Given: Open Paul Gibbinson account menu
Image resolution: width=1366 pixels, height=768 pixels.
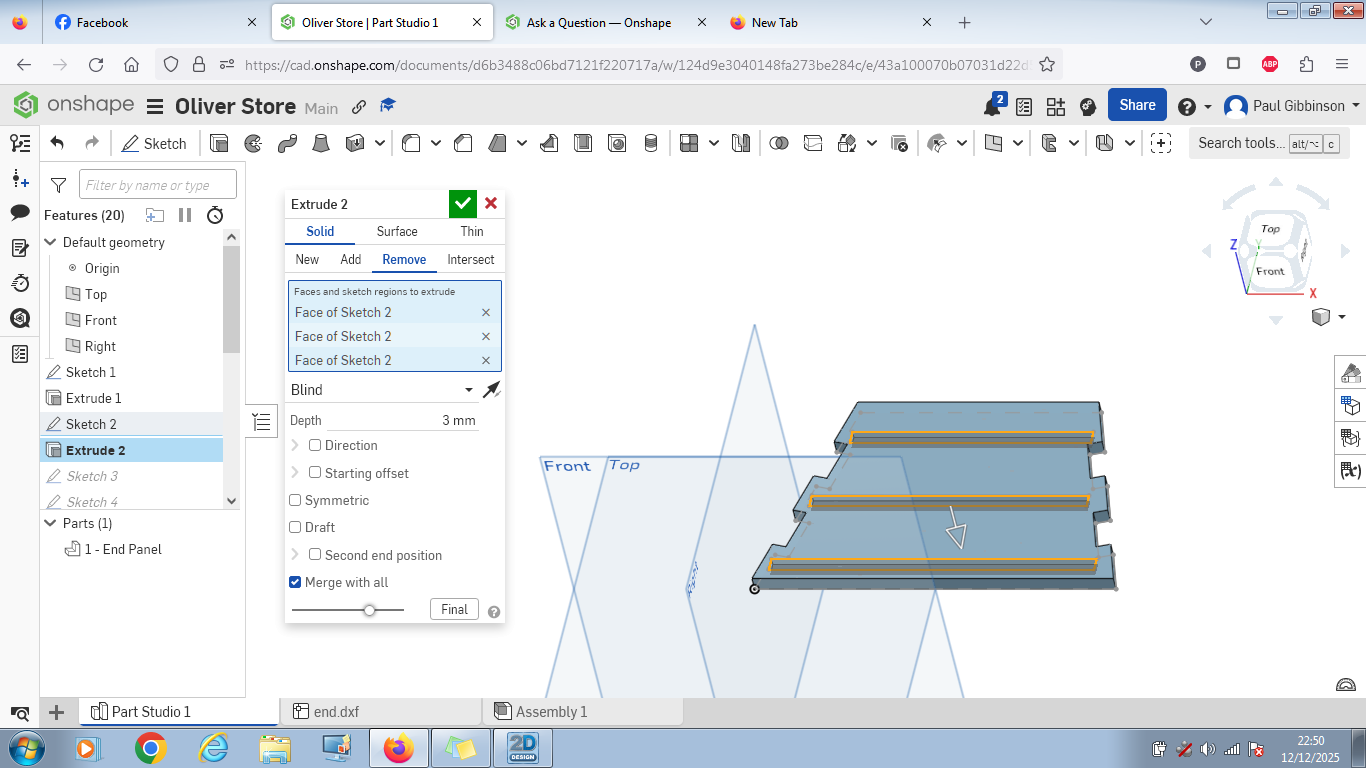Looking at the screenshot, I should tap(1292, 106).
